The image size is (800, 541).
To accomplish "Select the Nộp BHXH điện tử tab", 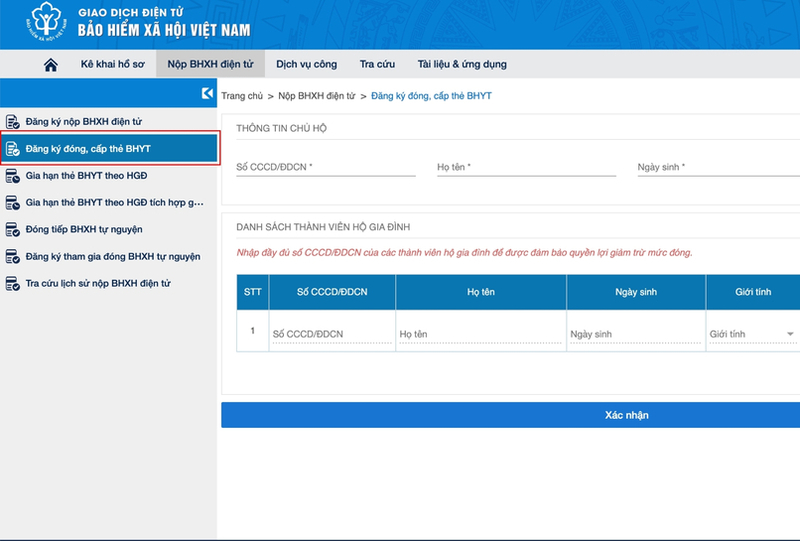I will pos(210,64).
